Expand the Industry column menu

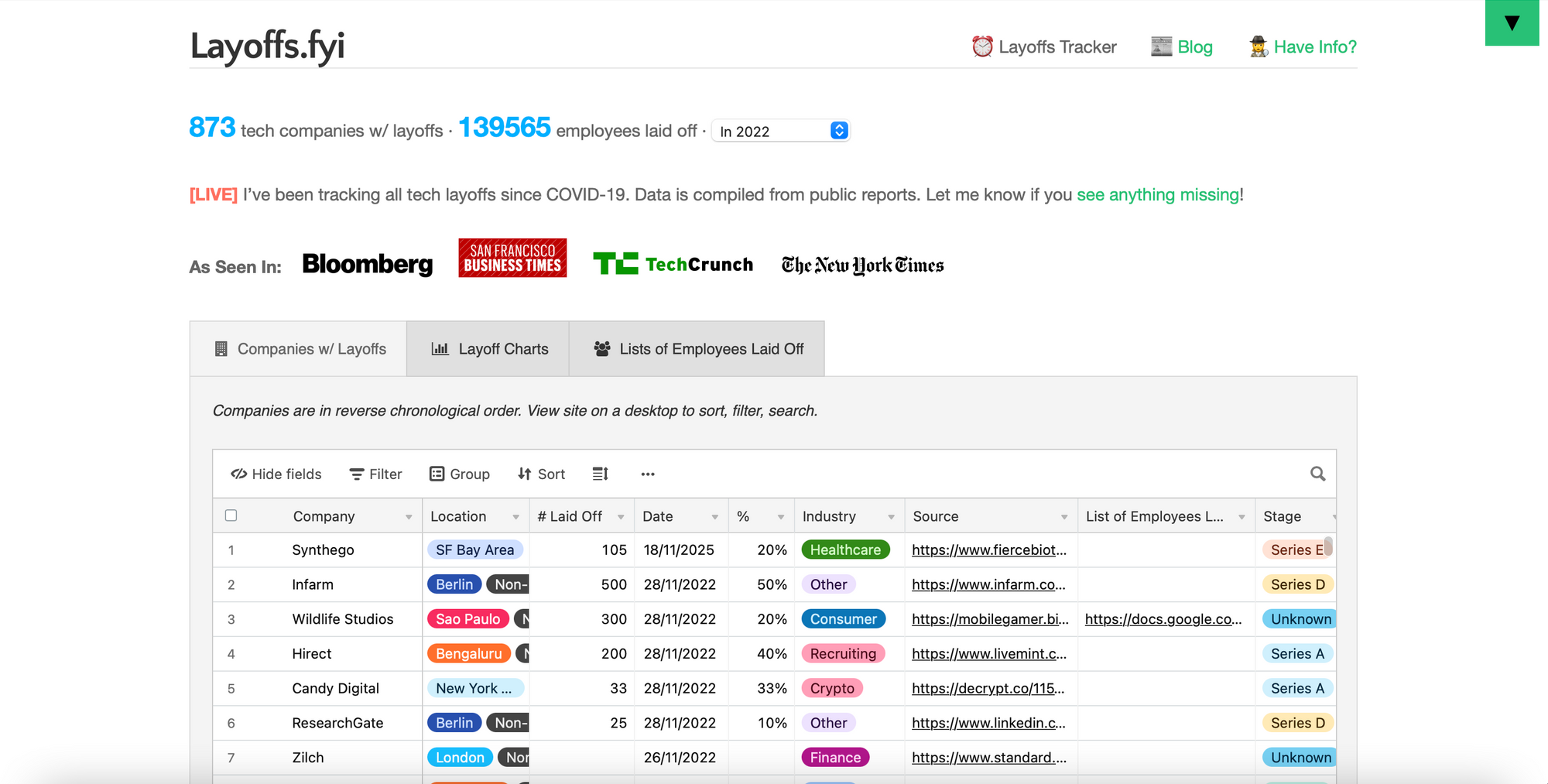pyautogui.click(x=891, y=517)
